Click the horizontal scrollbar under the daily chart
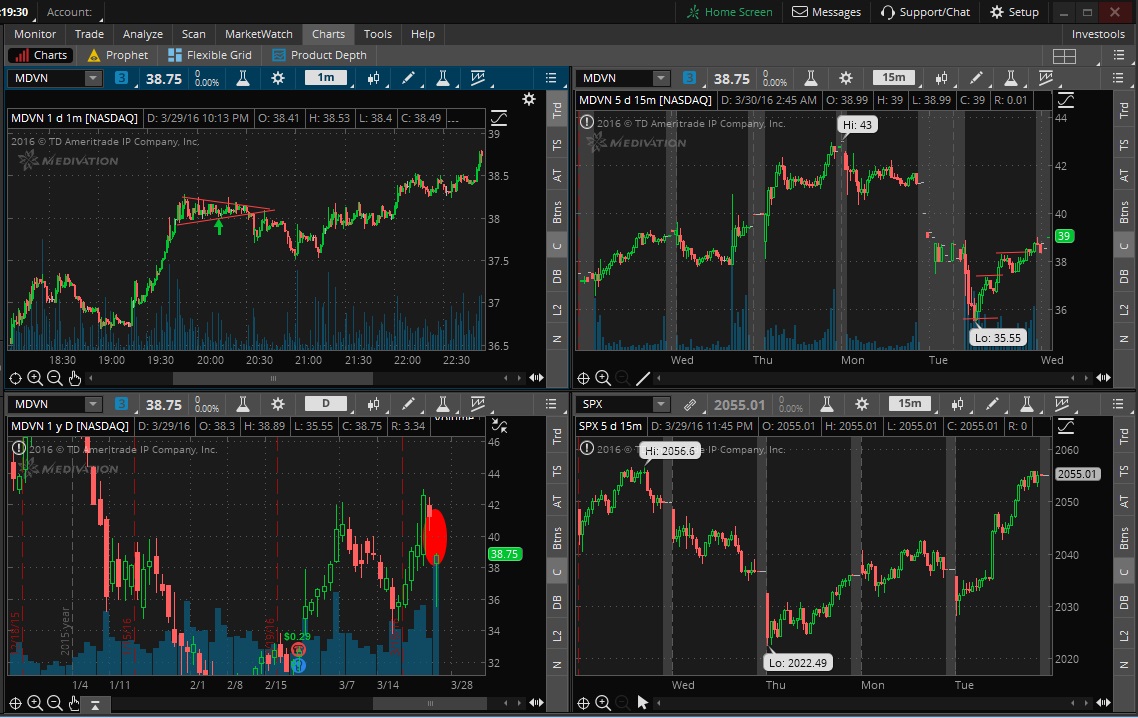1138x718 pixels. 430,703
